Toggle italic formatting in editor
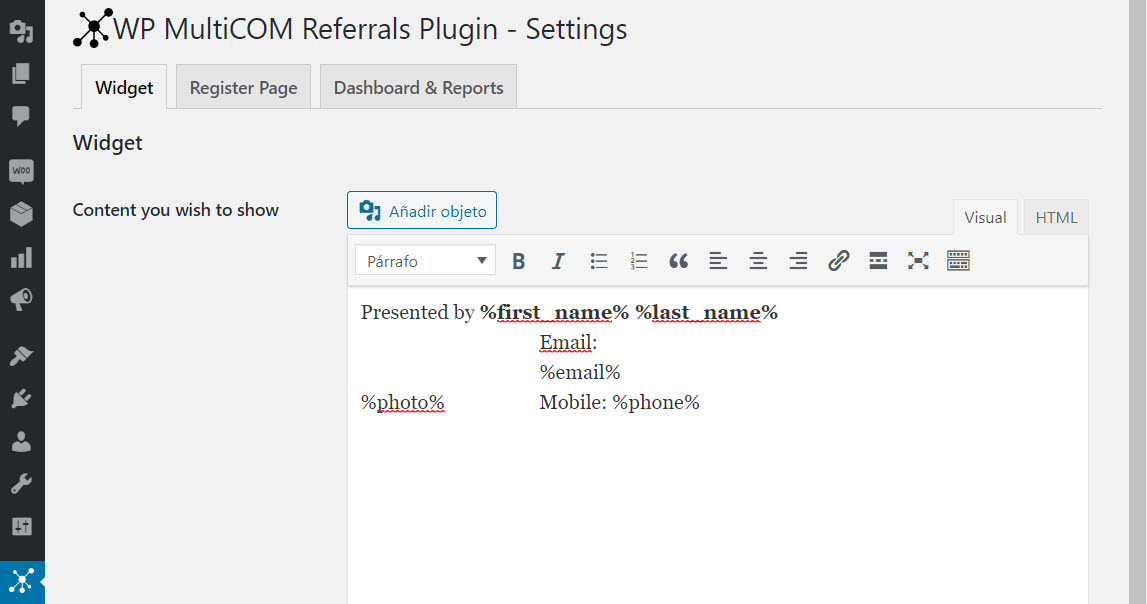 (x=558, y=261)
